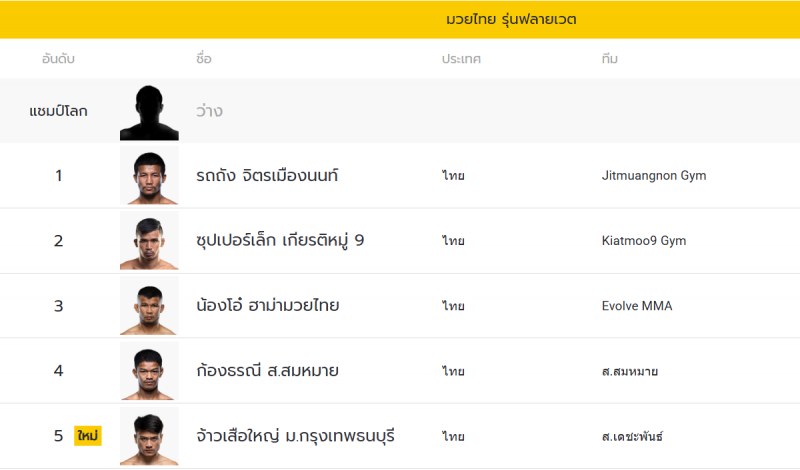The image size is (800, 470).
Task: Click the อันดับ column header
Action: pyautogui.click(x=58, y=59)
